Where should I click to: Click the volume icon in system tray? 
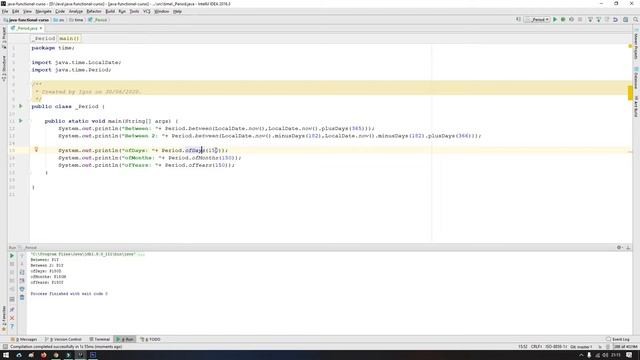pyautogui.click(x=605, y=355)
